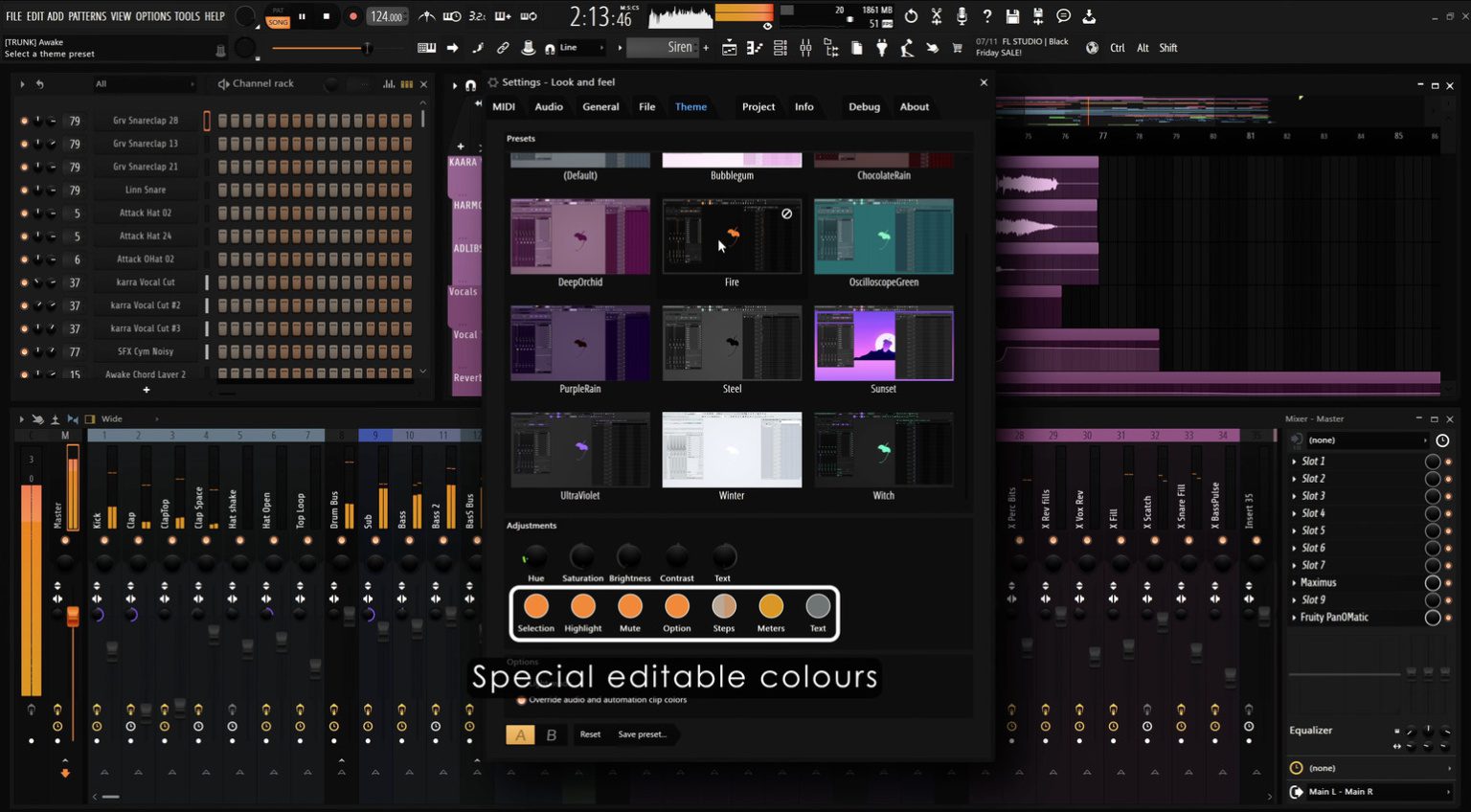Viewport: 1471px width, 812px height.
Task: Open the FILE menu
Action: click(x=13, y=16)
